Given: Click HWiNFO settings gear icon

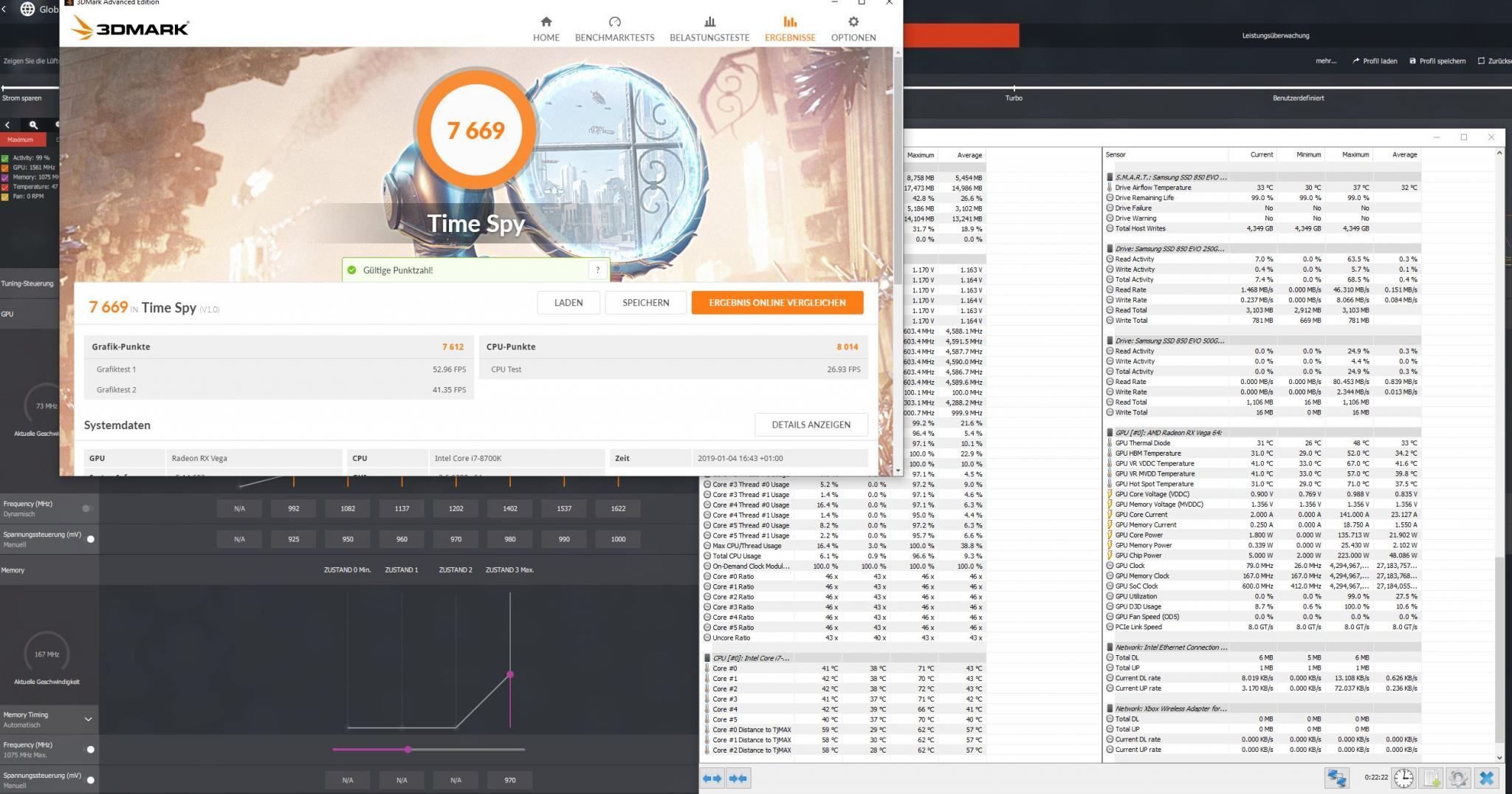Looking at the screenshot, I should (x=1458, y=778).
